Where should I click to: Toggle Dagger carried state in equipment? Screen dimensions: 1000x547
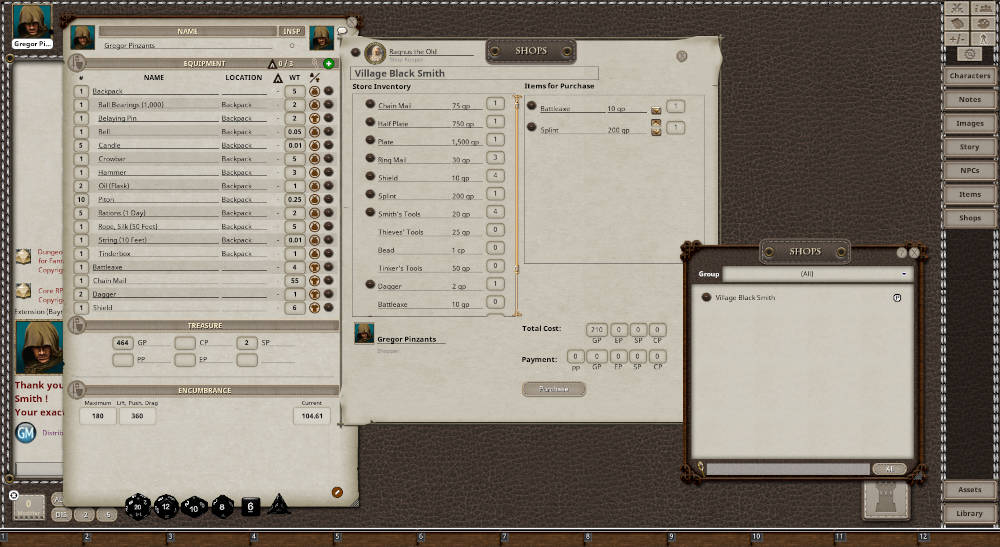(314, 294)
